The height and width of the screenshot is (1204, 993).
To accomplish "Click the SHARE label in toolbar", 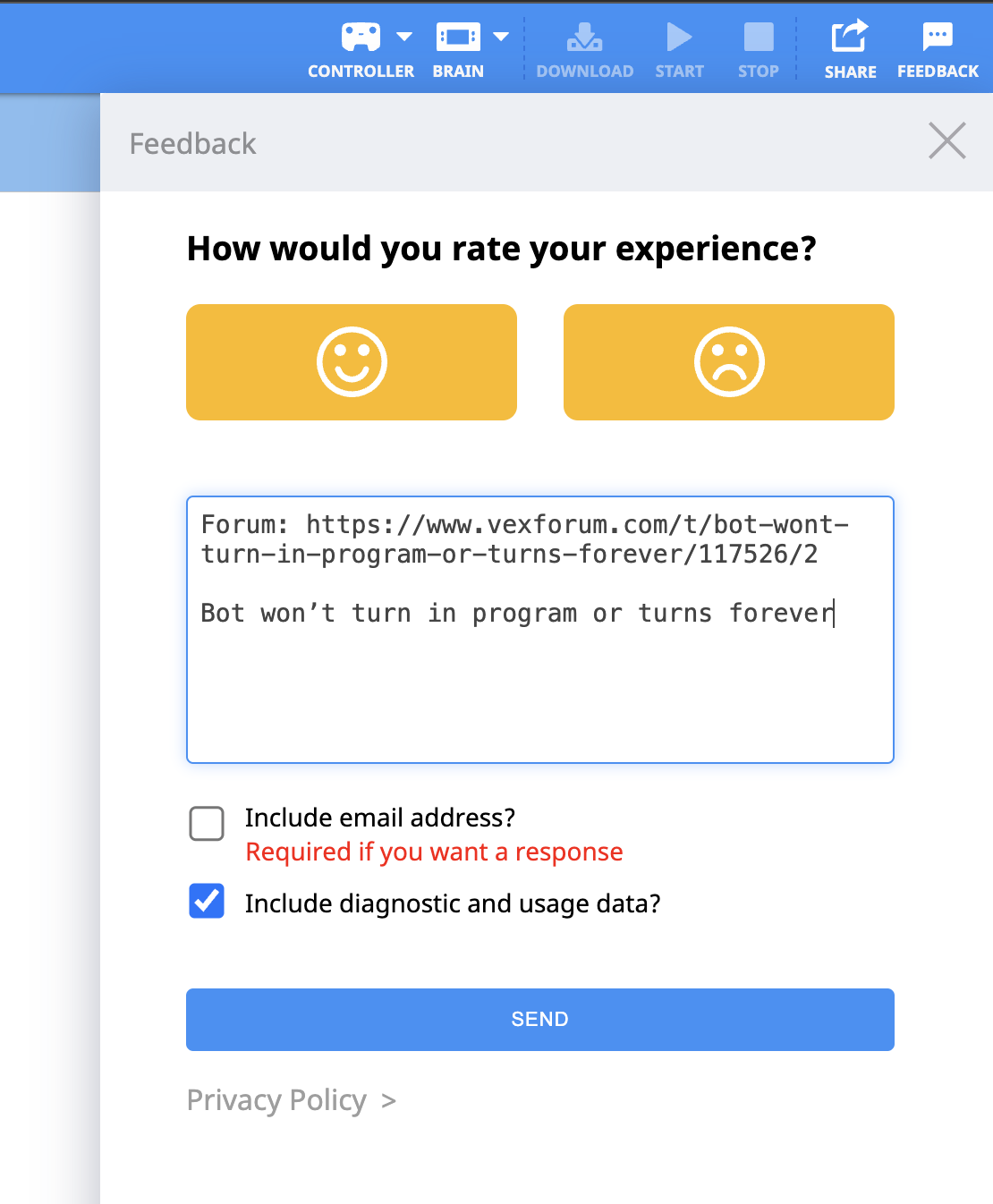I will coord(850,72).
